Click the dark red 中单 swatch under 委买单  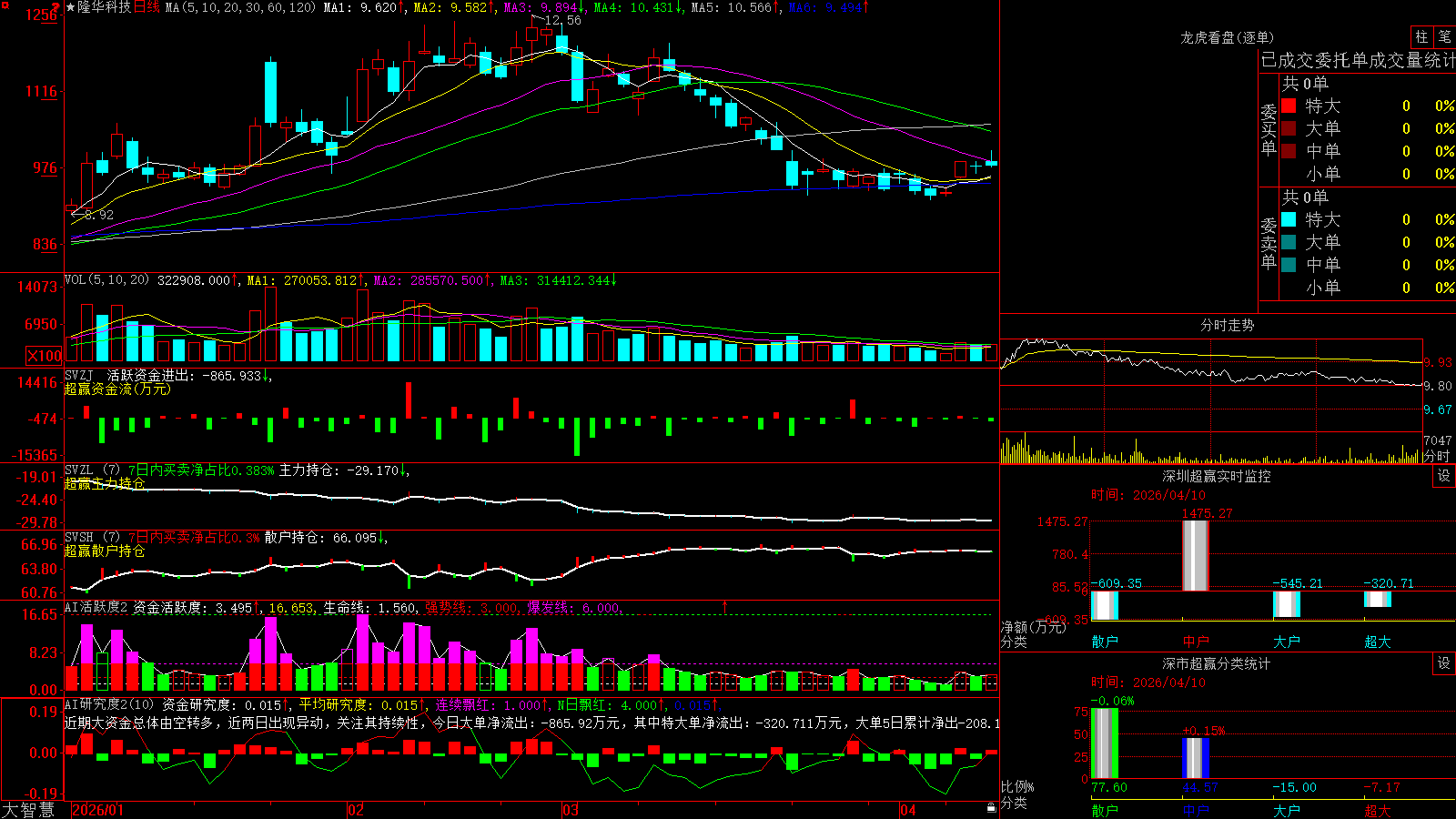1289,151
